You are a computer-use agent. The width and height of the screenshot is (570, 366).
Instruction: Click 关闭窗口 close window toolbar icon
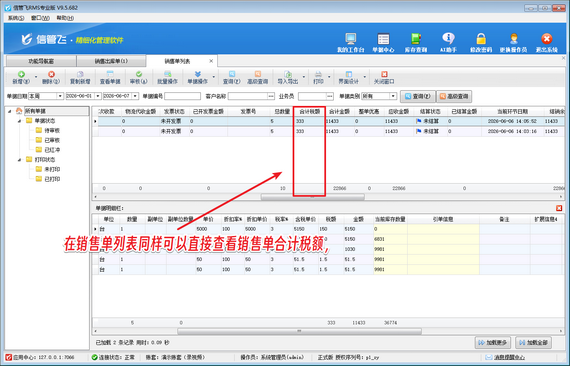click(384, 75)
